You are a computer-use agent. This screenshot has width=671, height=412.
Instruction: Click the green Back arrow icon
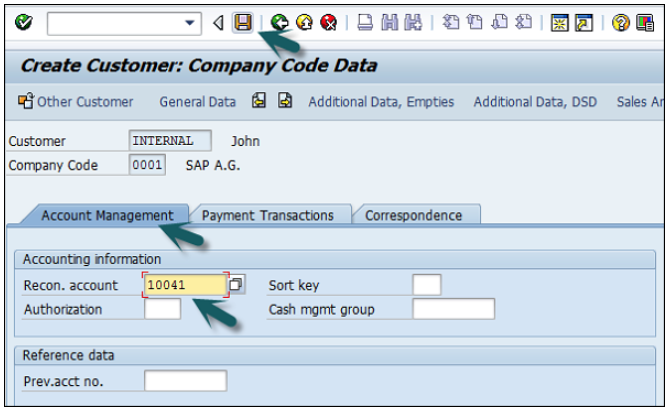279,22
